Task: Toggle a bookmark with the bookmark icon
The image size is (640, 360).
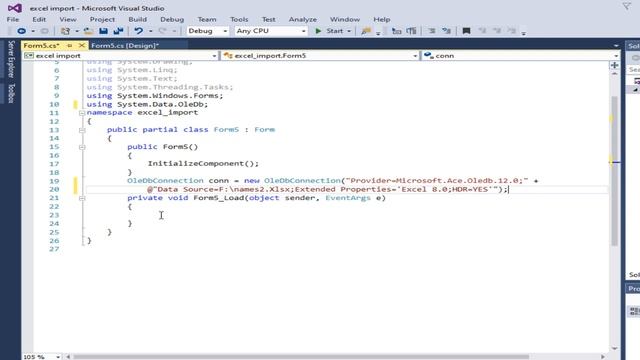Action: tap(466, 31)
